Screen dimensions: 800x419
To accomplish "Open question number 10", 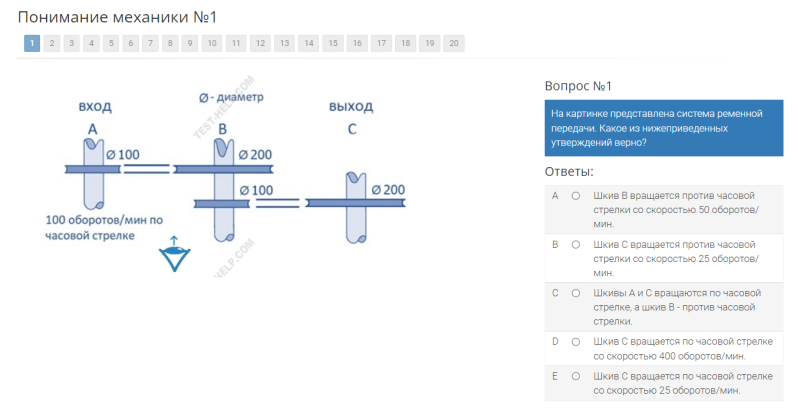I will pos(212,43).
